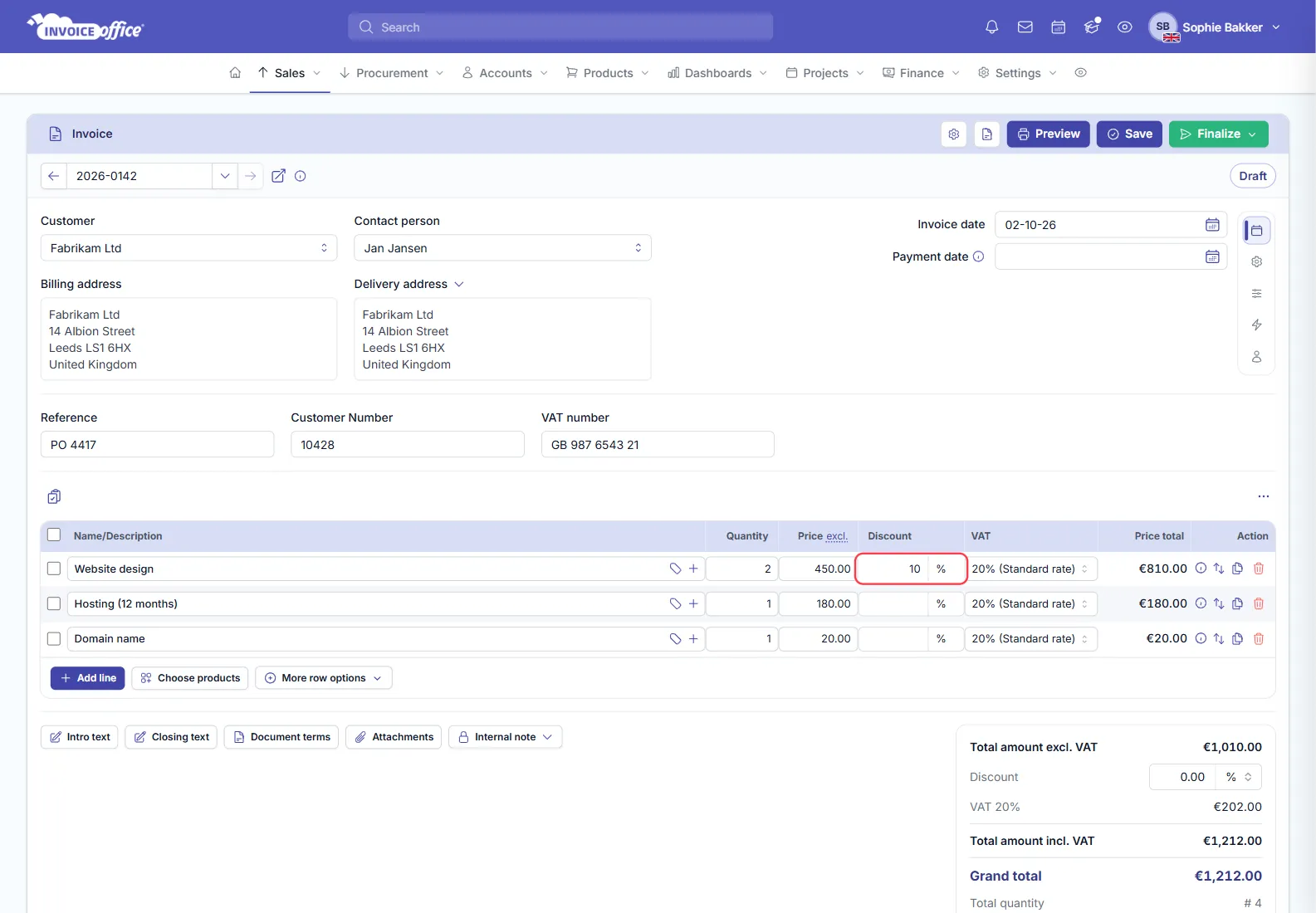Image resolution: width=1316 pixels, height=913 pixels.
Task: Click tag icon on Domain name row
Action: tap(675, 638)
